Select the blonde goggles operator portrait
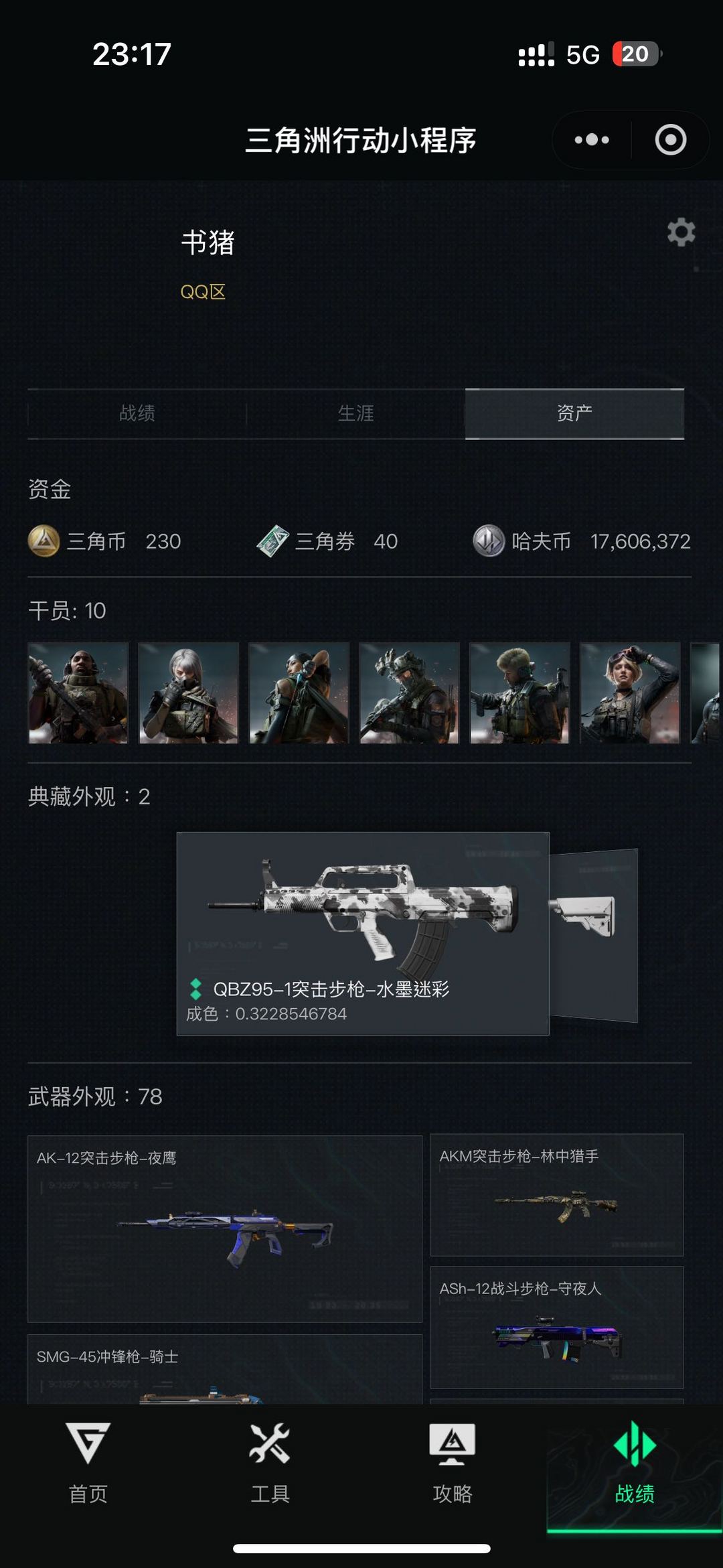This screenshot has width=723, height=1568. tap(630, 693)
